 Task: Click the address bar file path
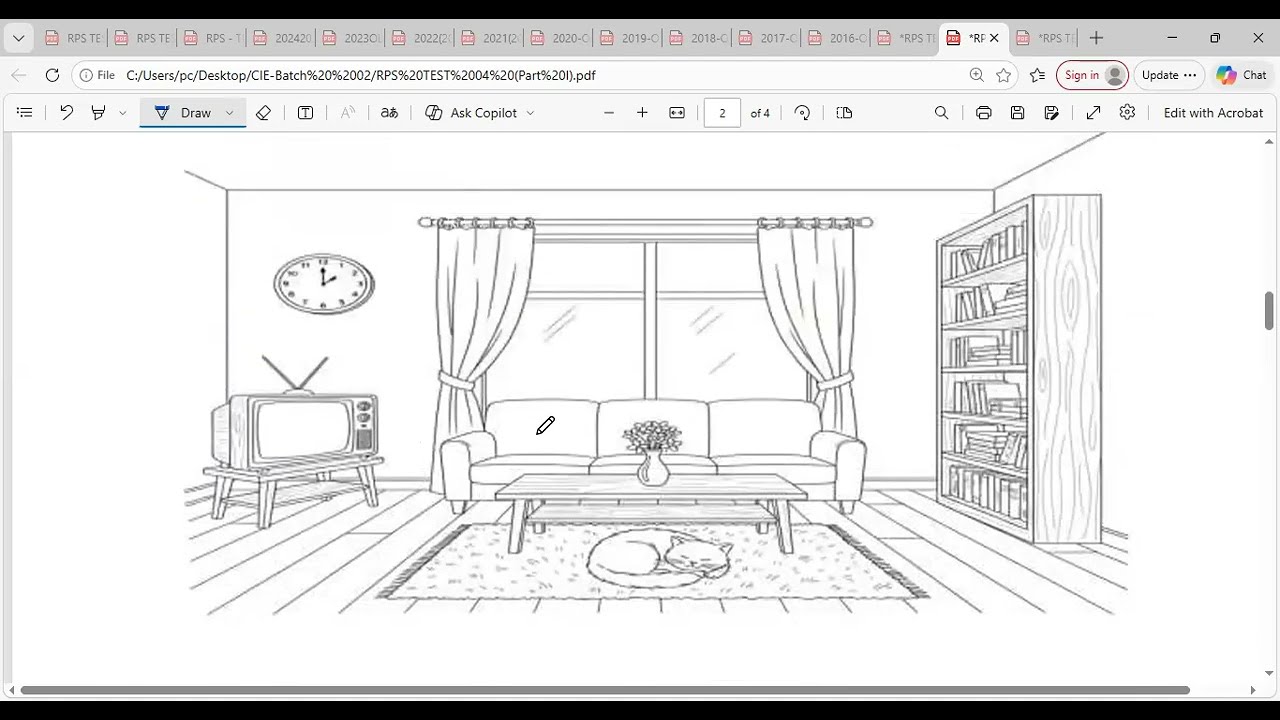(x=361, y=75)
